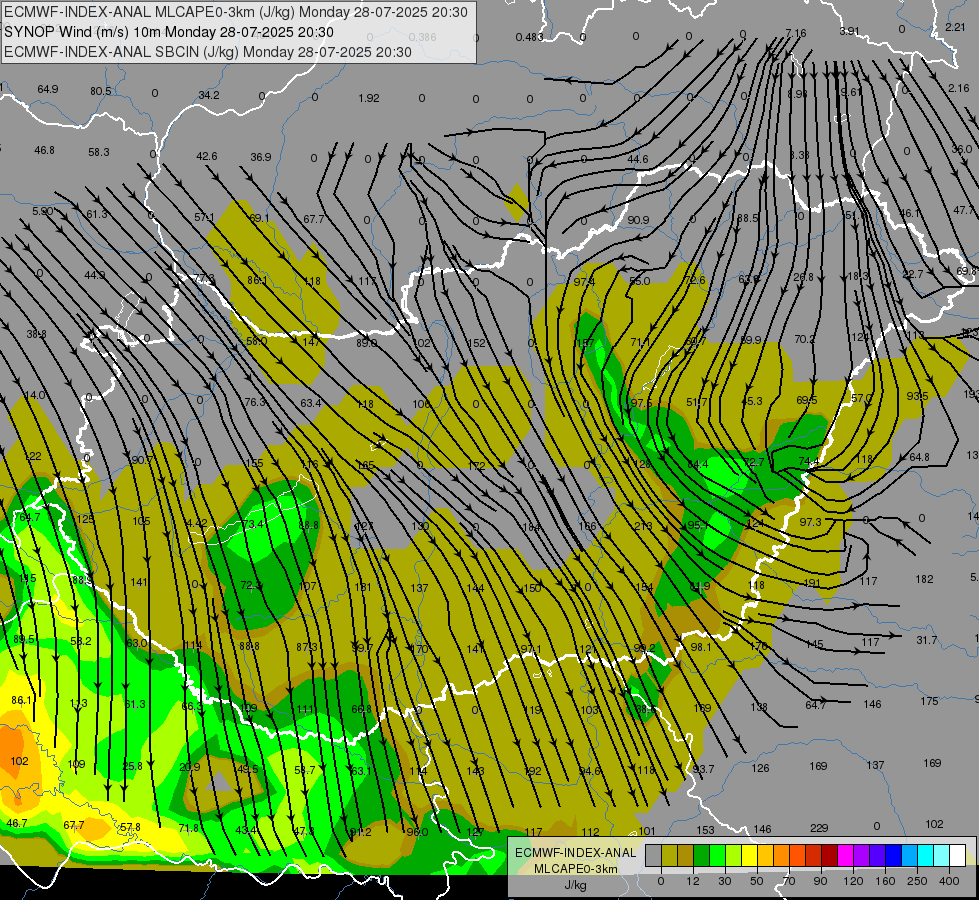979x900 pixels.
Task: Select the SYNOP Wind 10m header line
Action: (x=169, y=32)
